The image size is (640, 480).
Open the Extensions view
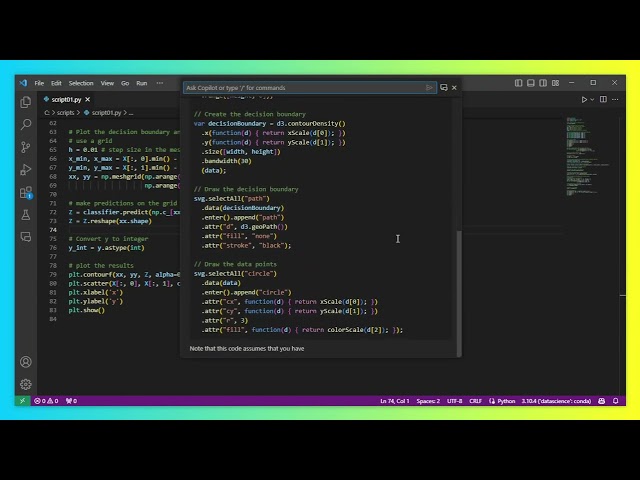coord(26,192)
